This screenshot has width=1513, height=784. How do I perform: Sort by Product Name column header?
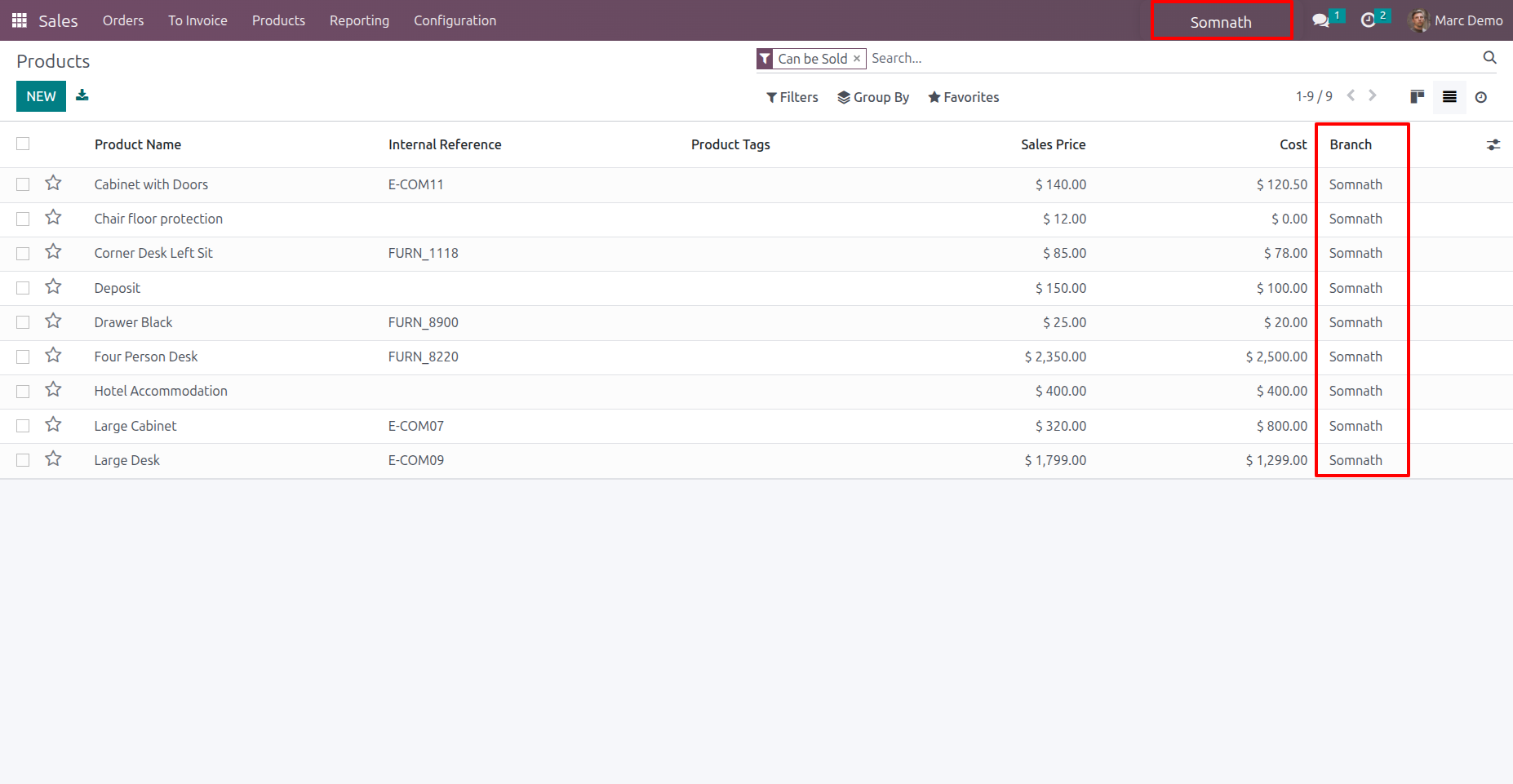click(138, 144)
